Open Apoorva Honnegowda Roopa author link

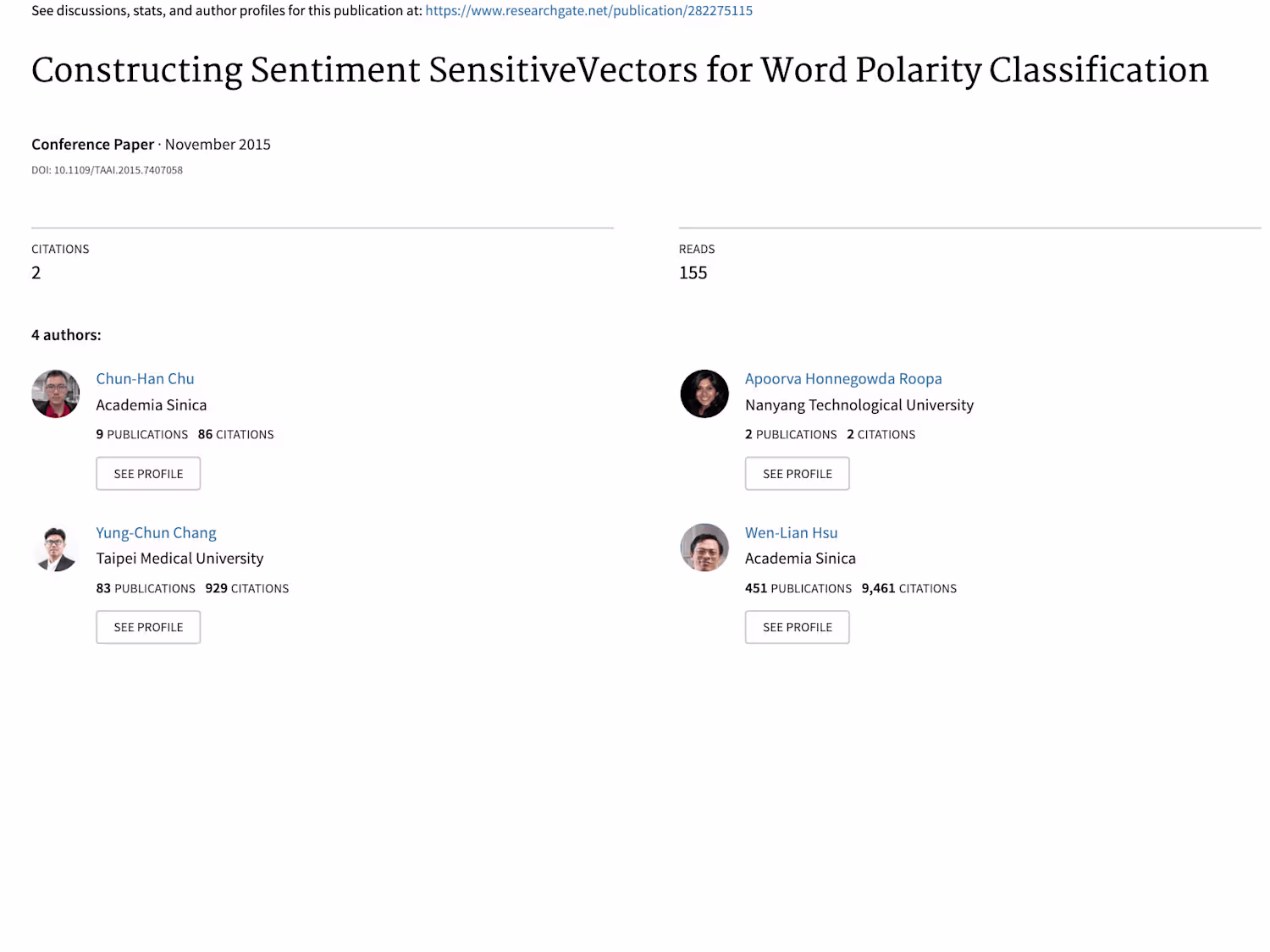coord(843,378)
